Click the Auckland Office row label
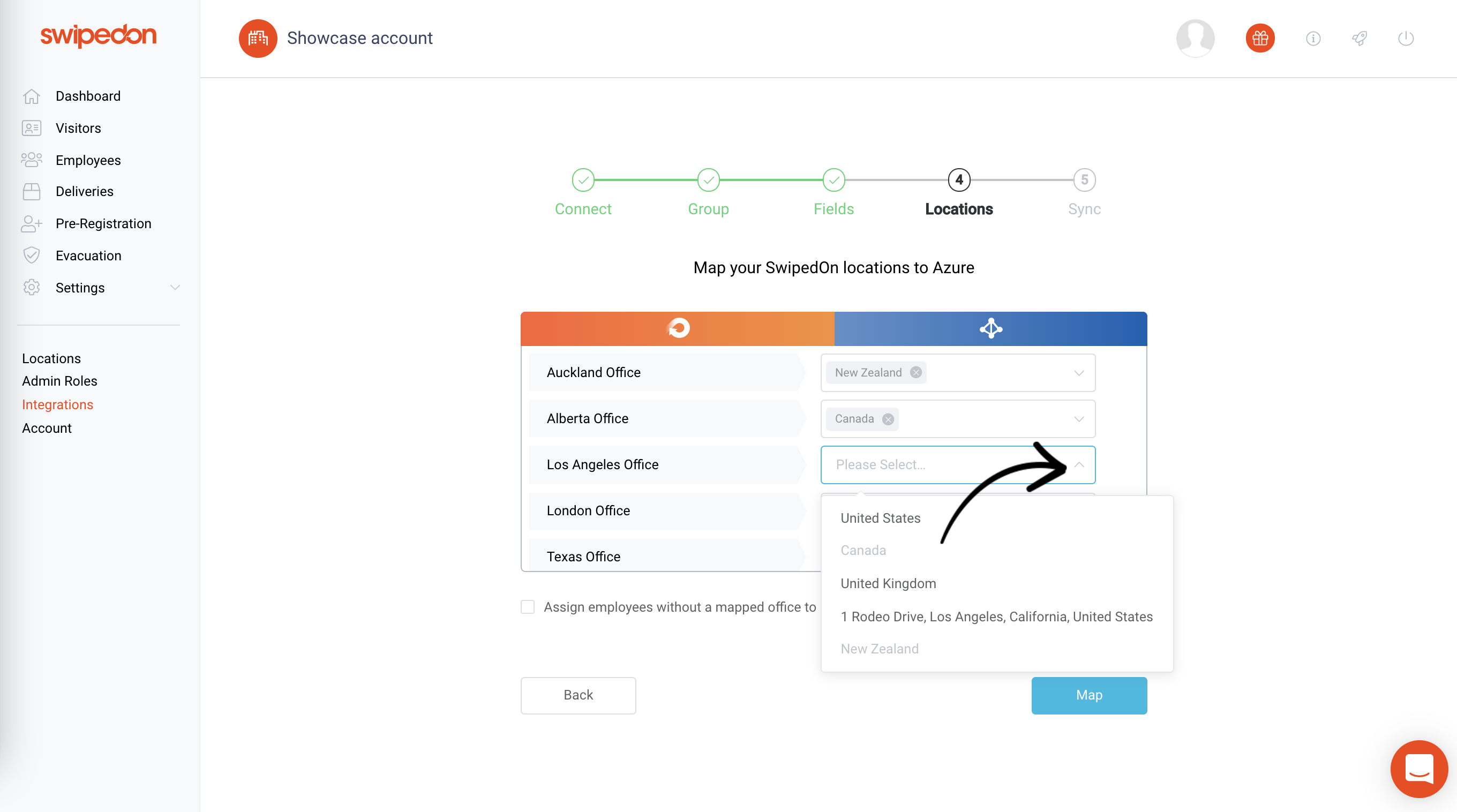The image size is (1457, 812). [x=594, y=373]
